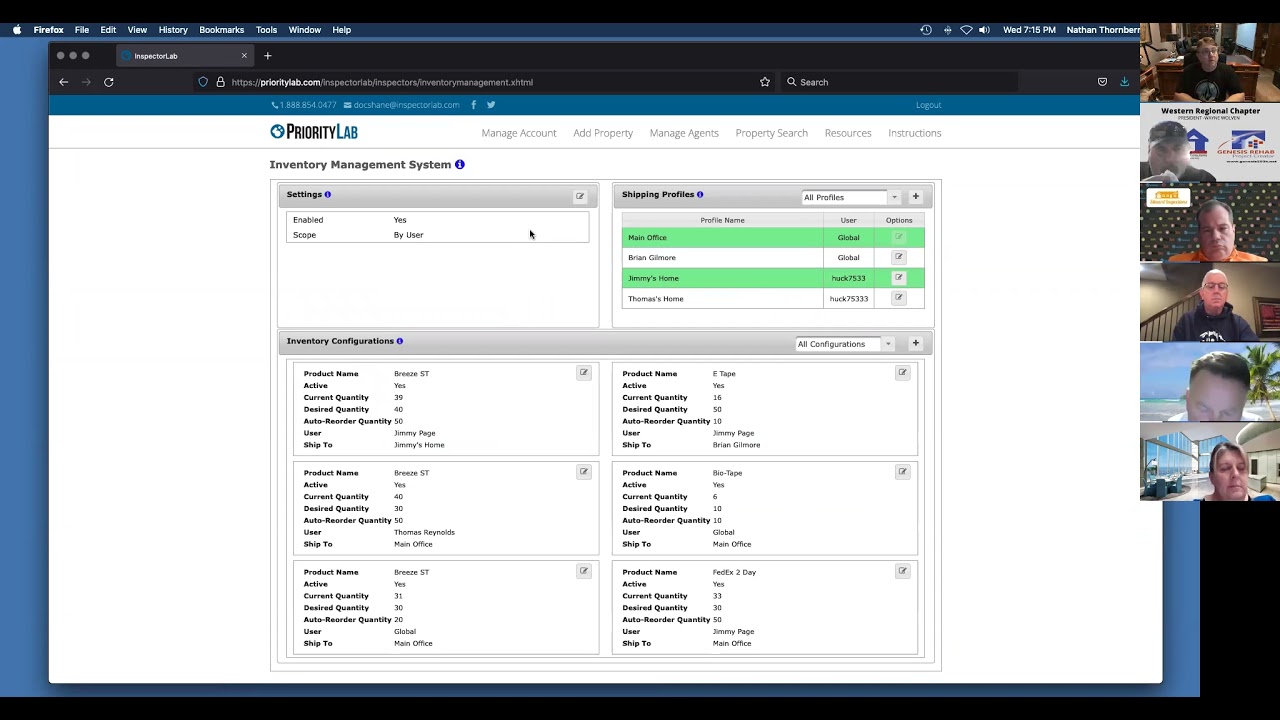Click info icon next to Inventory Management System
Viewport: 1280px width, 720px height.
(x=460, y=164)
